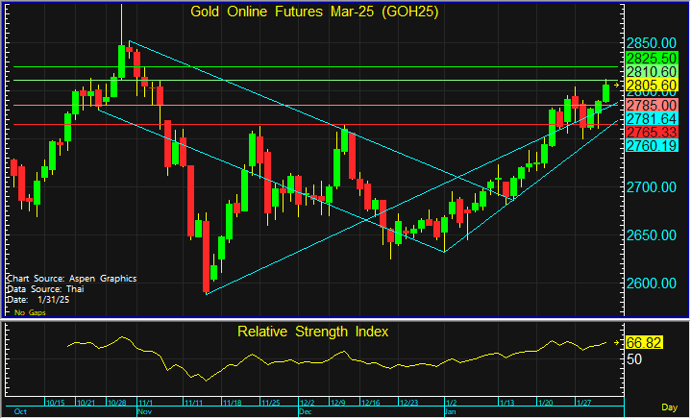The image size is (691, 419).
Task: Select the 2810.60 light green price label
Action: [652, 73]
